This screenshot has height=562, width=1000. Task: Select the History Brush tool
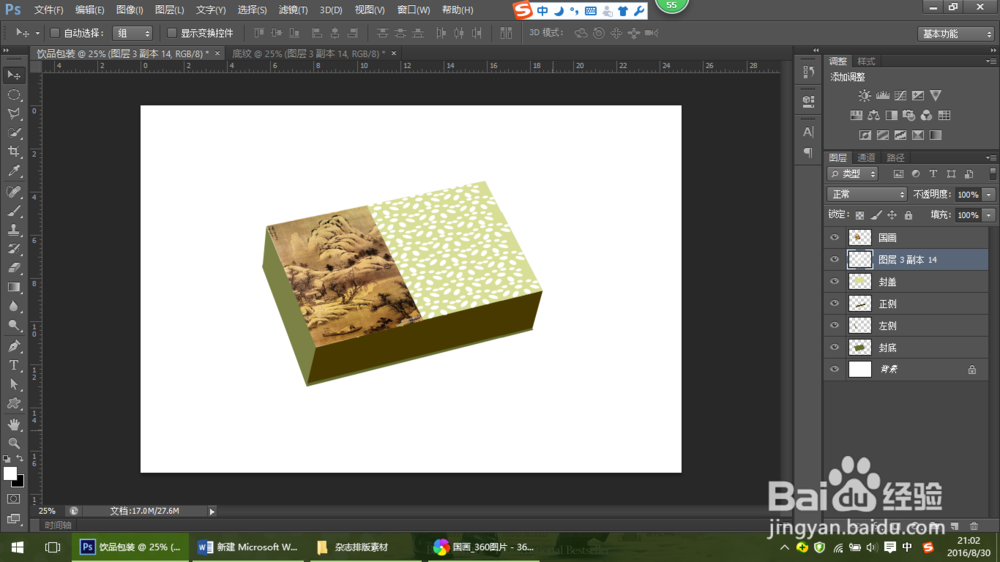click(x=13, y=249)
